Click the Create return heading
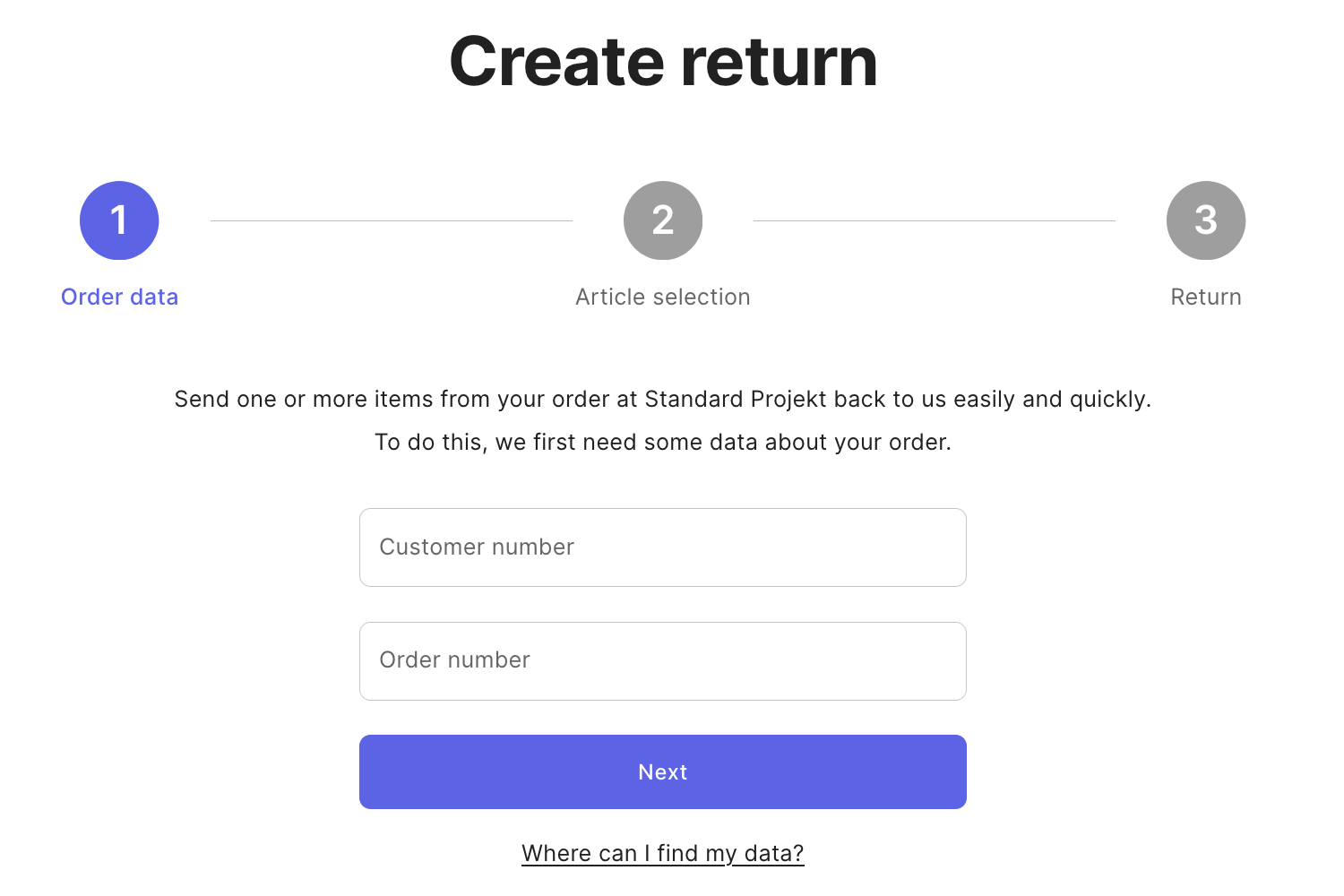Screen dimensions: 1344x896 (663, 61)
